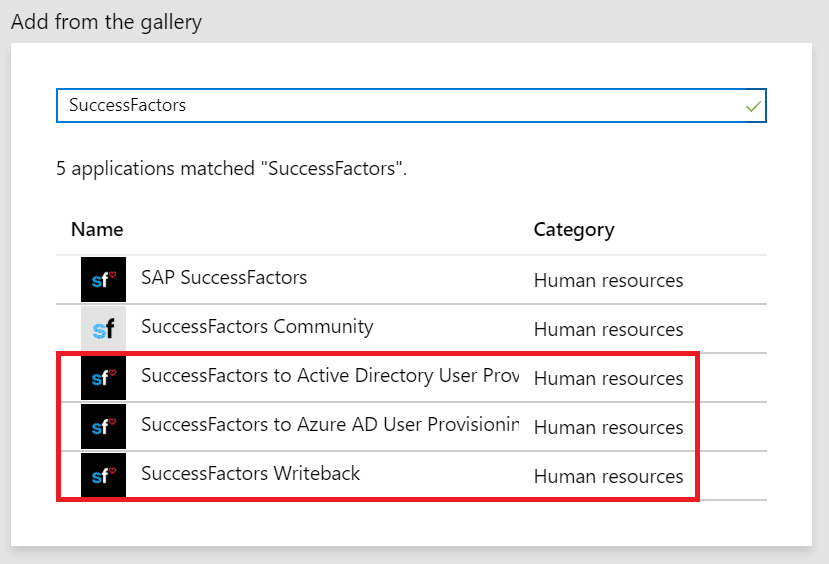Click the Azure AD User Provisioning app icon
Viewport: 829px width, 564px height.
103,426
